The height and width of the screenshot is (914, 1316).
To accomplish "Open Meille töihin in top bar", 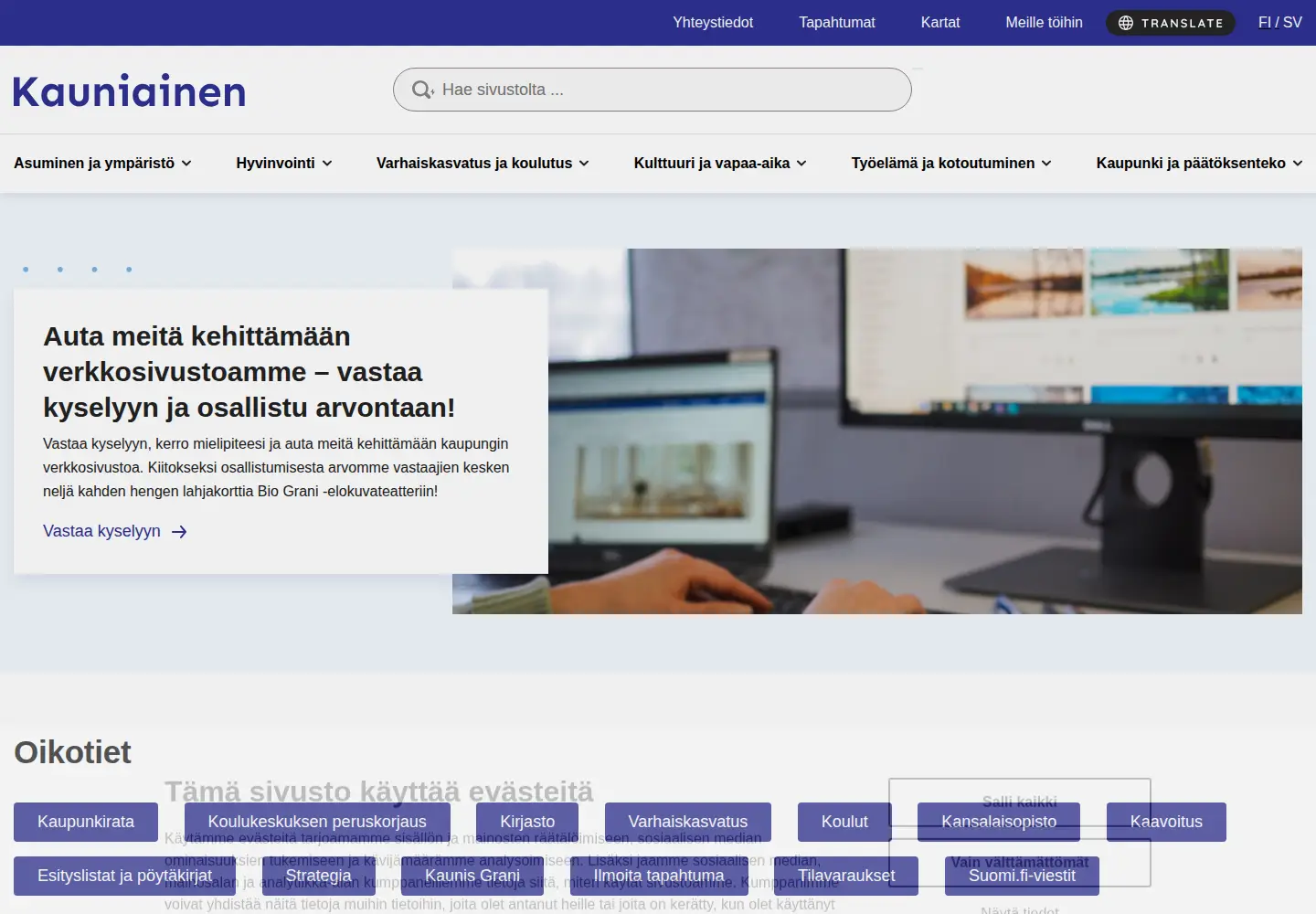I will [x=1044, y=23].
